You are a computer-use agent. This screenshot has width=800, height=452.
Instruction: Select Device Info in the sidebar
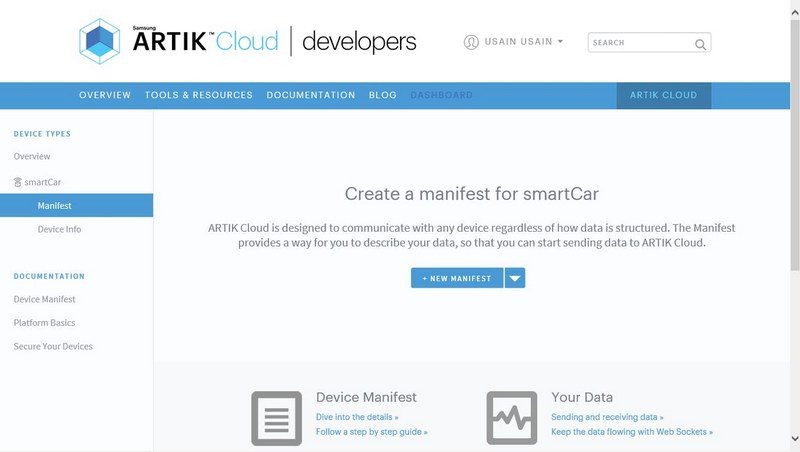tap(59, 230)
